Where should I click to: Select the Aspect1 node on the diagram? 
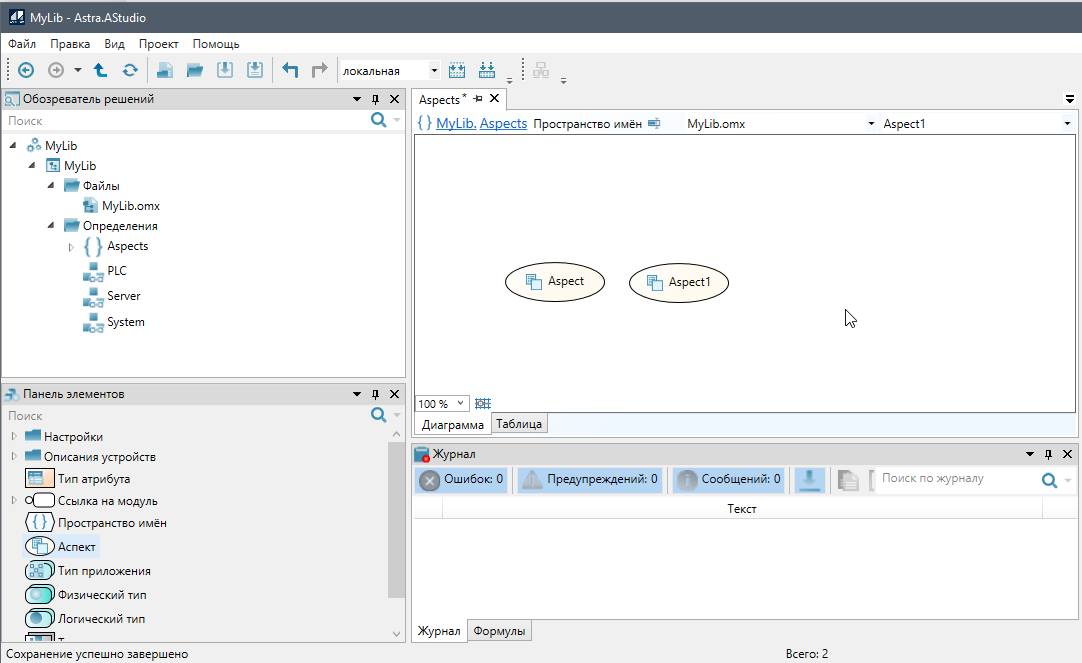679,283
